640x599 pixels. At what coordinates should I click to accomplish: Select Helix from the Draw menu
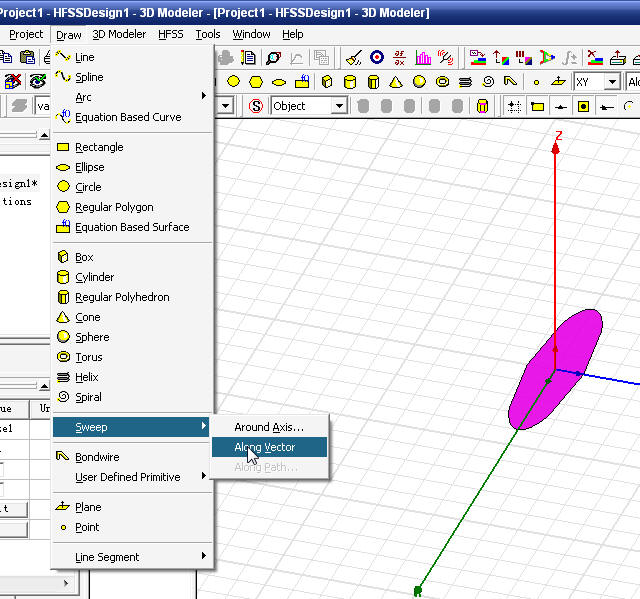(133, 377)
